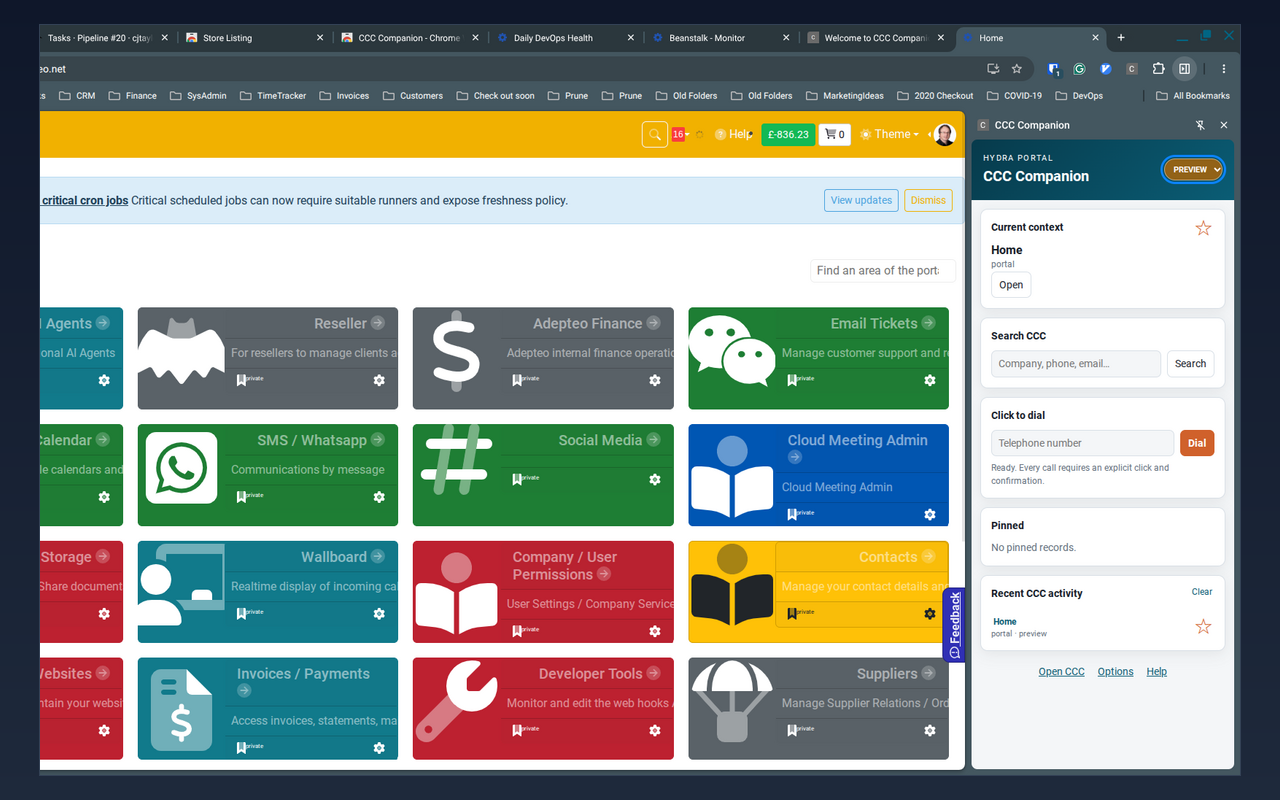The height and width of the screenshot is (800, 1280).
Task: Unpin the CCC Companion side panel
Action: pyautogui.click(x=1200, y=125)
